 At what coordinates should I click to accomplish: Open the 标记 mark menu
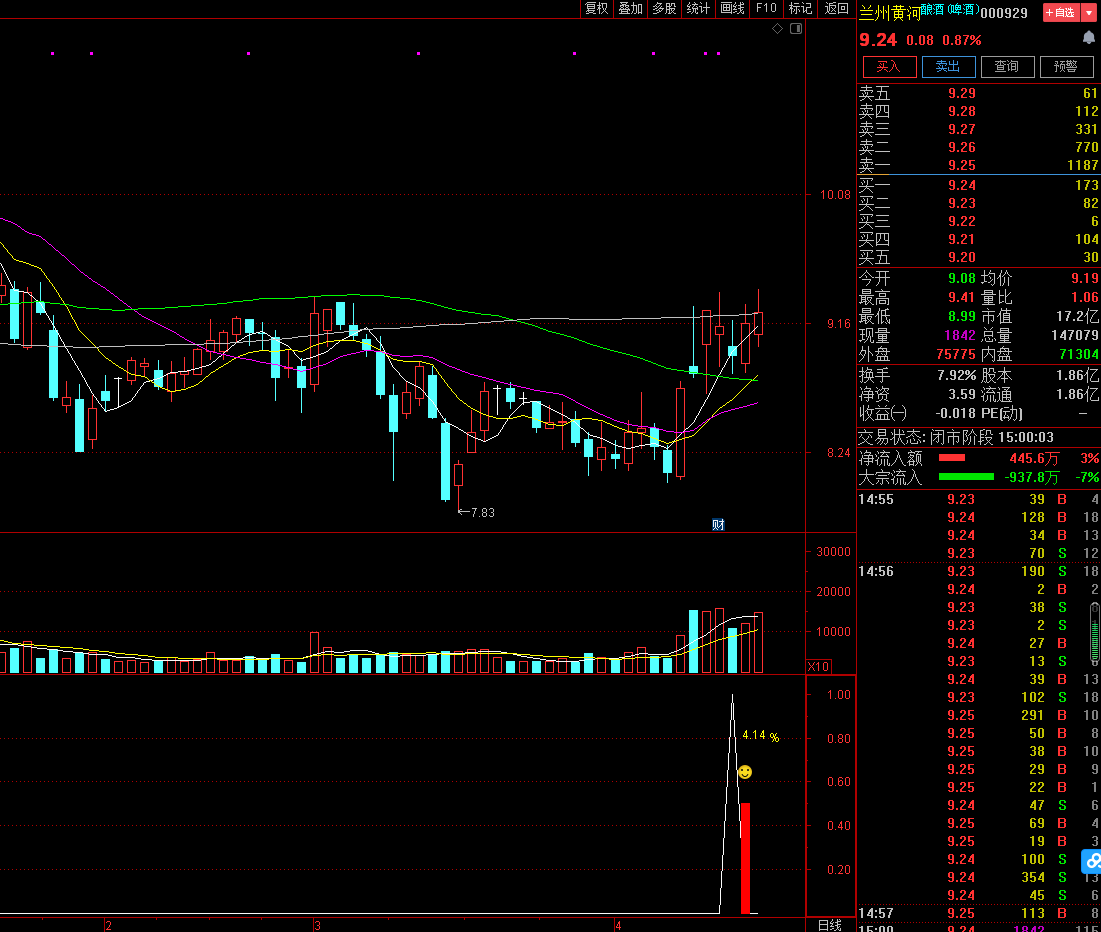[x=800, y=8]
